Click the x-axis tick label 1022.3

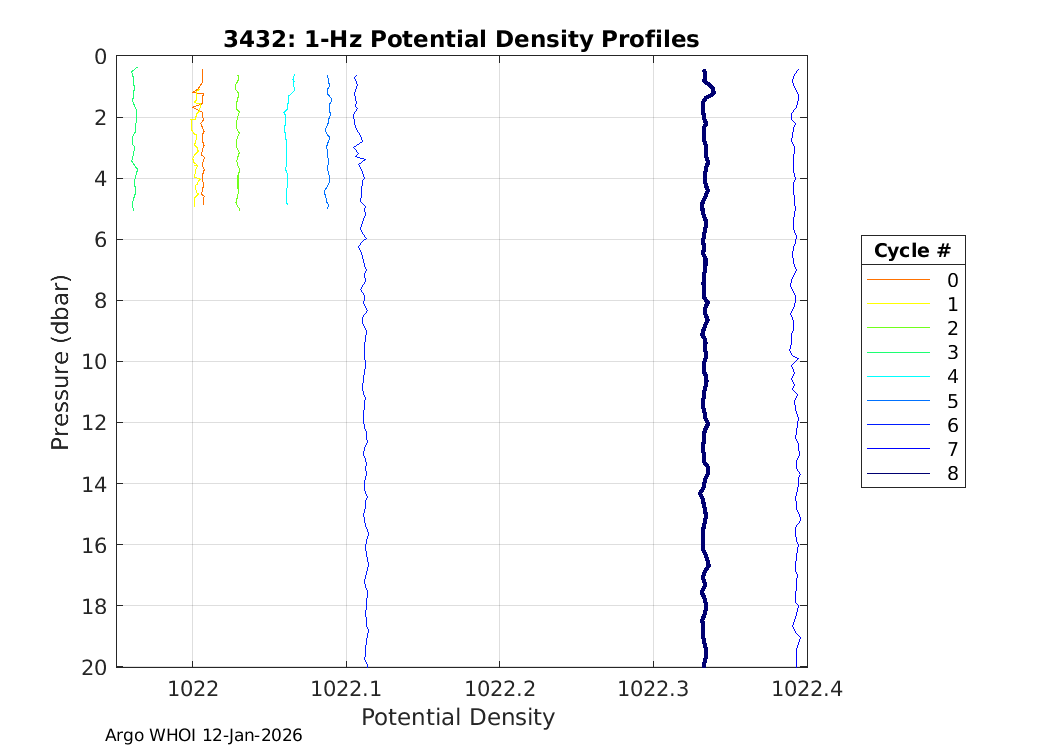click(x=652, y=688)
